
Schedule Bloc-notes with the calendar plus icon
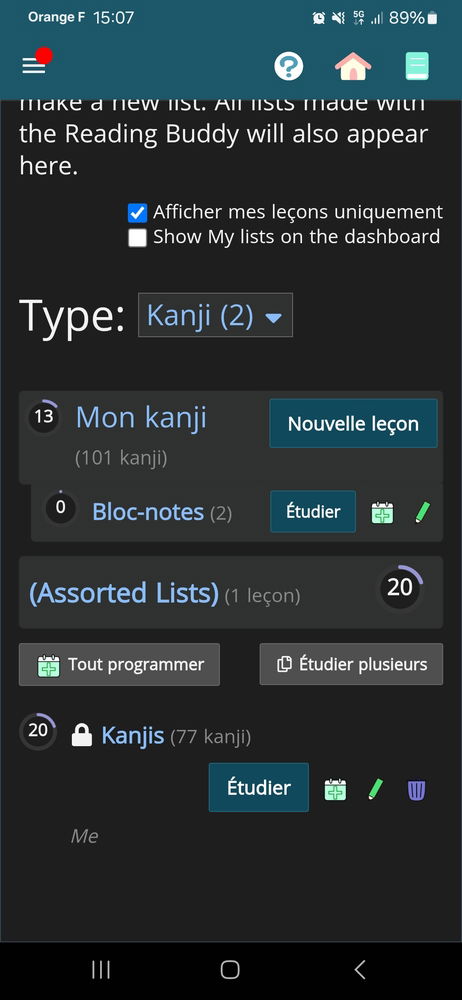pos(382,512)
